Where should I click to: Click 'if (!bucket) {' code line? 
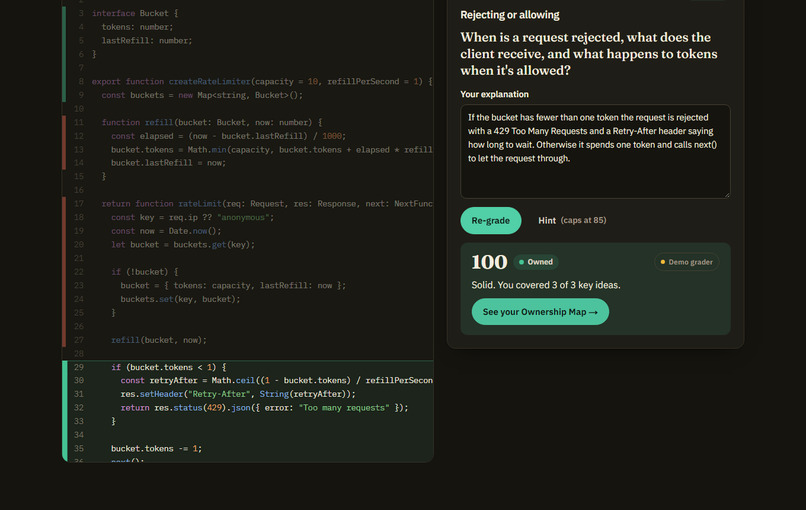144,272
